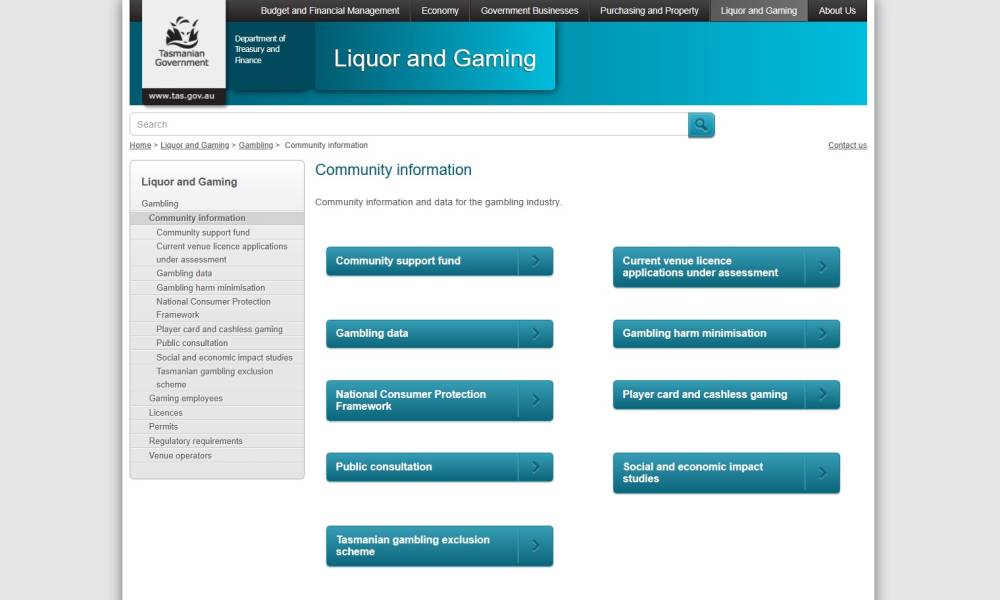Image resolution: width=1000 pixels, height=600 pixels.
Task: Open Budget and Financial Management menu
Action: coord(330,11)
